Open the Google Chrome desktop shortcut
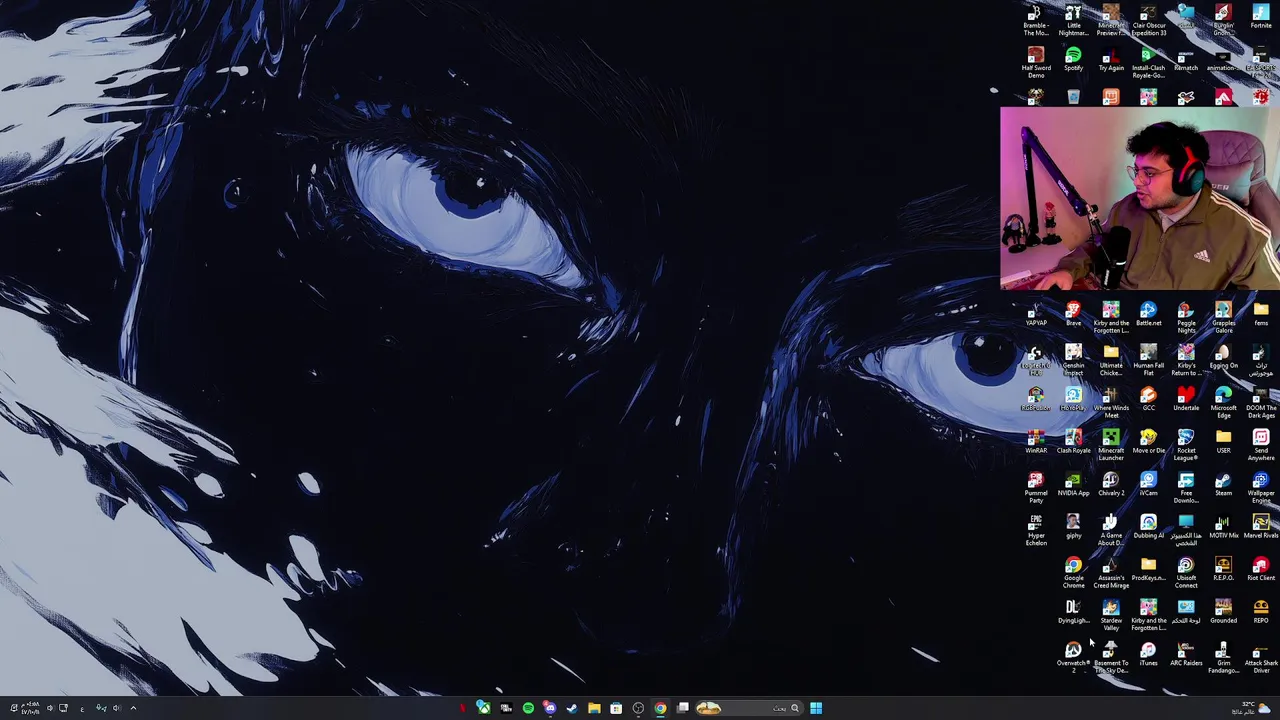Viewport: 1280px width, 720px height. tap(1073, 573)
